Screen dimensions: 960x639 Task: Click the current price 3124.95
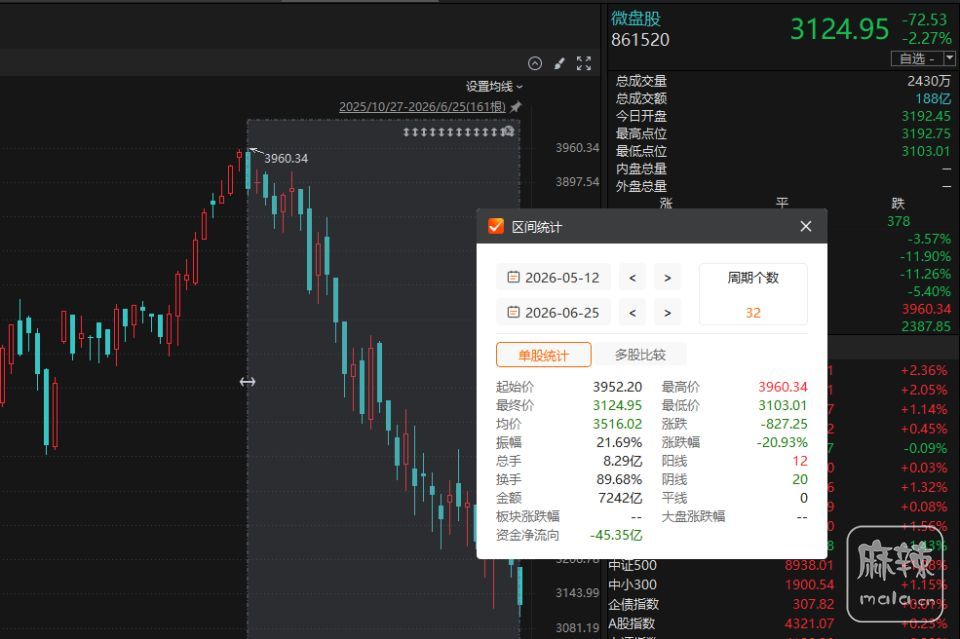pyautogui.click(x=839, y=29)
